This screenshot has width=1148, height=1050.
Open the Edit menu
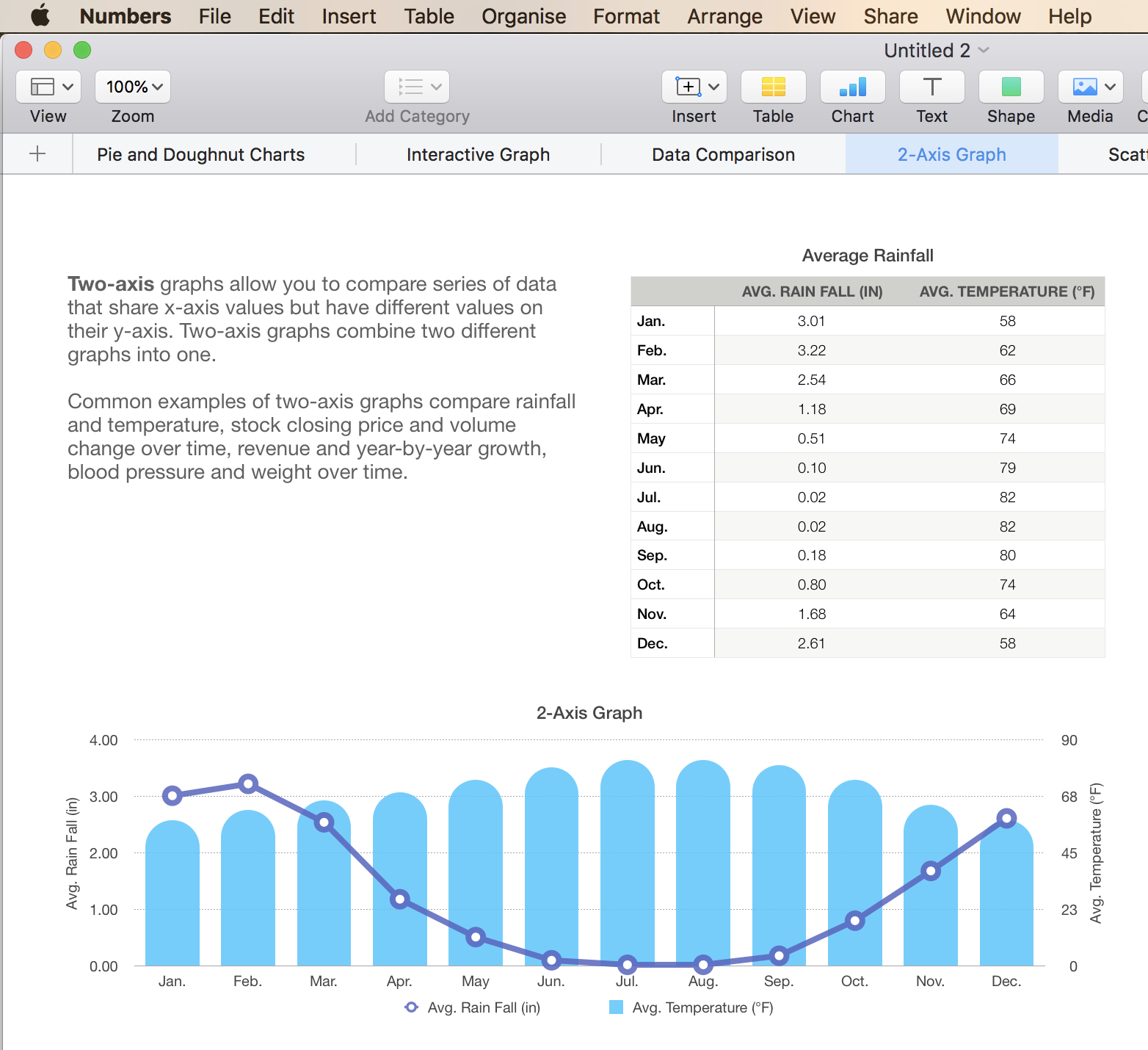click(x=276, y=16)
